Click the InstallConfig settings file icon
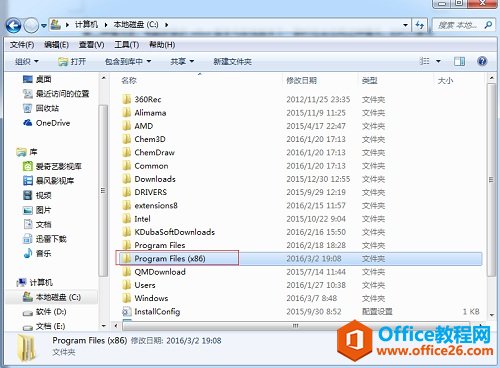 coord(127,312)
